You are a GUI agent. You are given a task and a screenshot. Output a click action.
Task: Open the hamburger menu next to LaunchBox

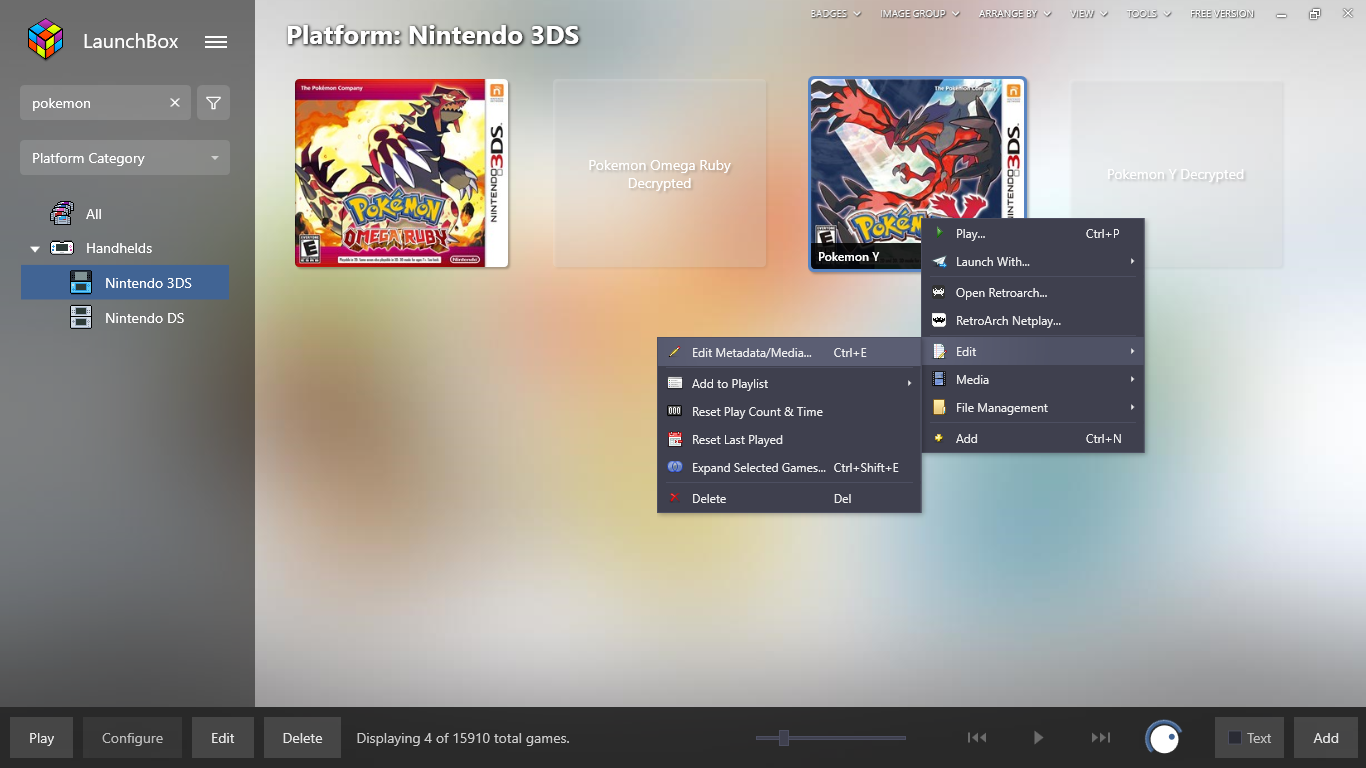pos(215,42)
